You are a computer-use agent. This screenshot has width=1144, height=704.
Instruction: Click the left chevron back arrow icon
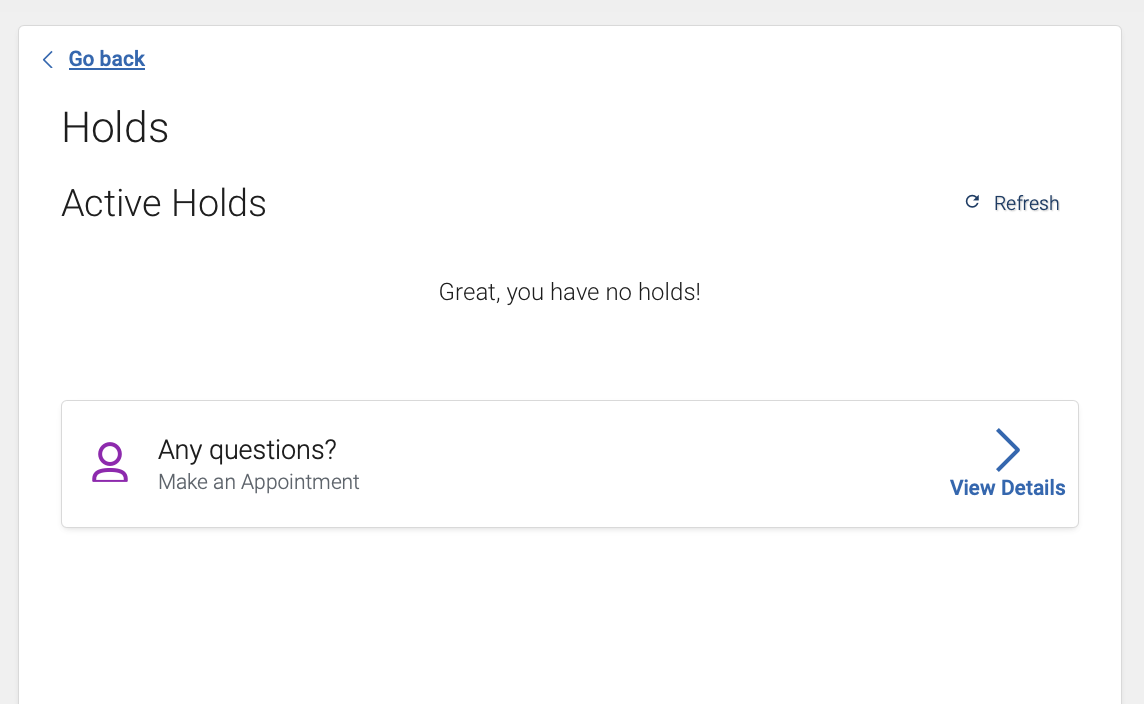[48, 59]
